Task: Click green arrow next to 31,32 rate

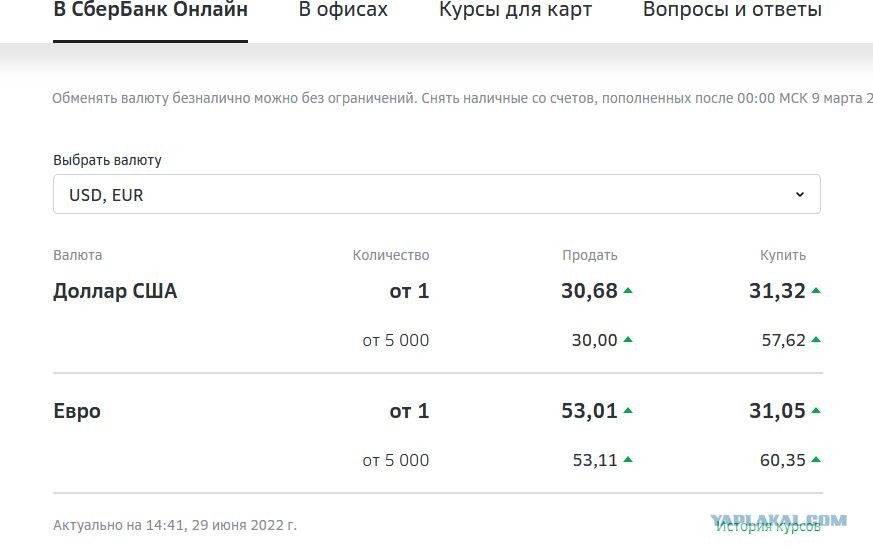Action: click(x=816, y=291)
